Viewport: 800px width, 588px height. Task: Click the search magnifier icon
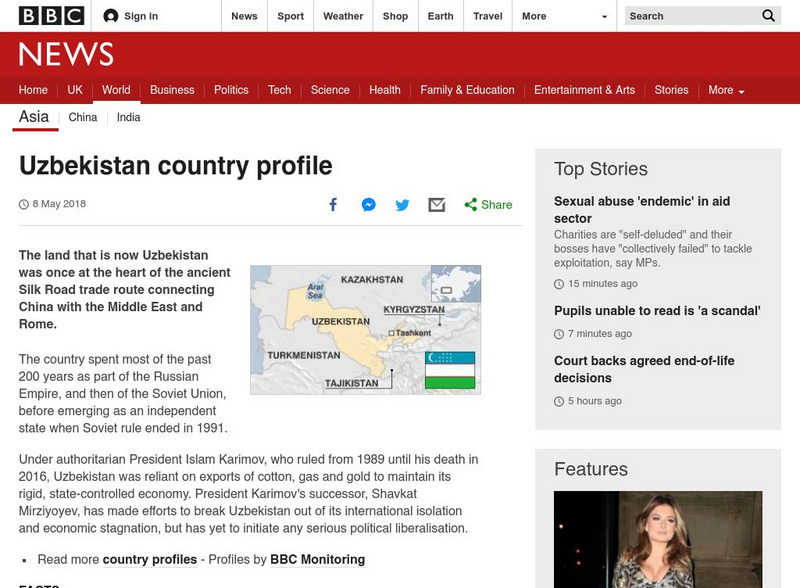[x=768, y=16]
